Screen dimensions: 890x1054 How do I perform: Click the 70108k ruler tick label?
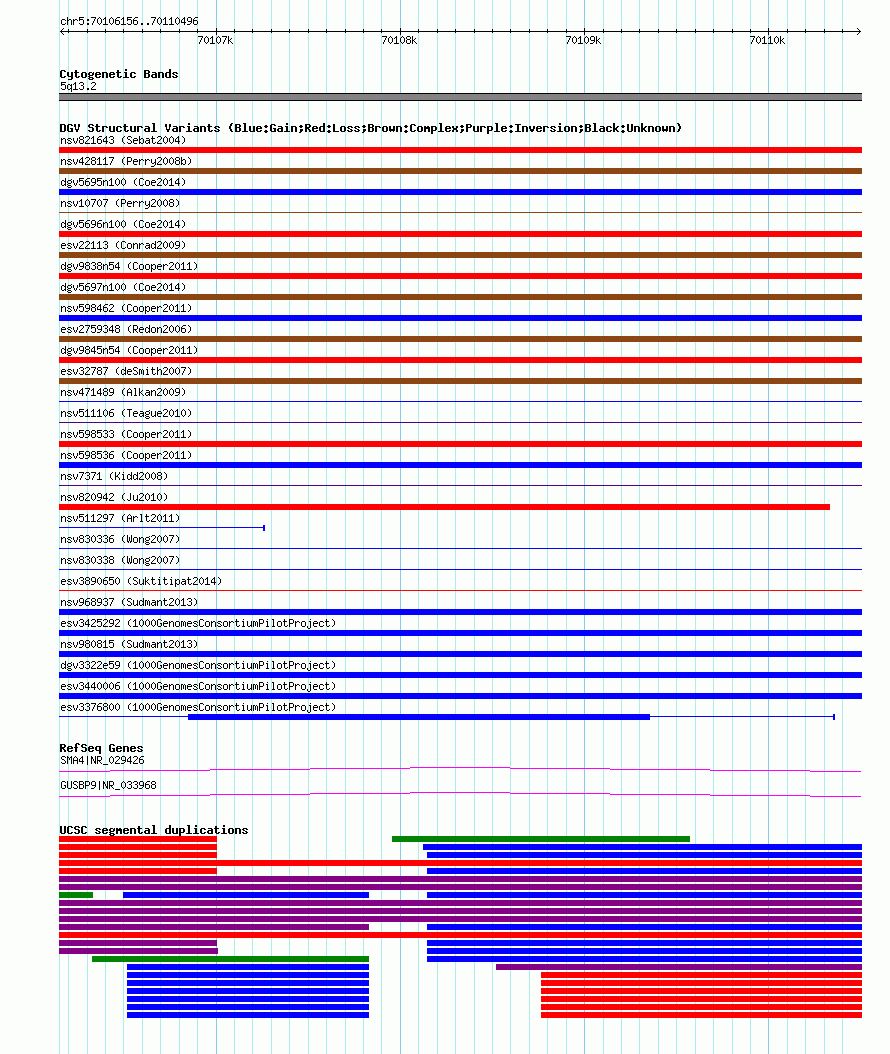click(399, 40)
